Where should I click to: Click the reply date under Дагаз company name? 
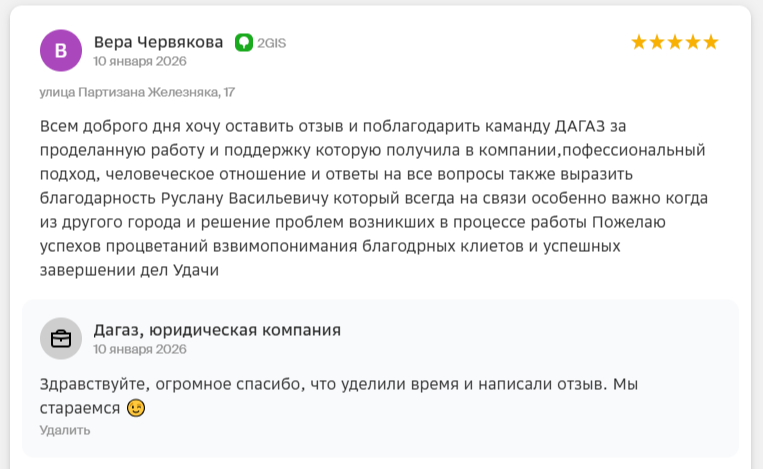[140, 350]
